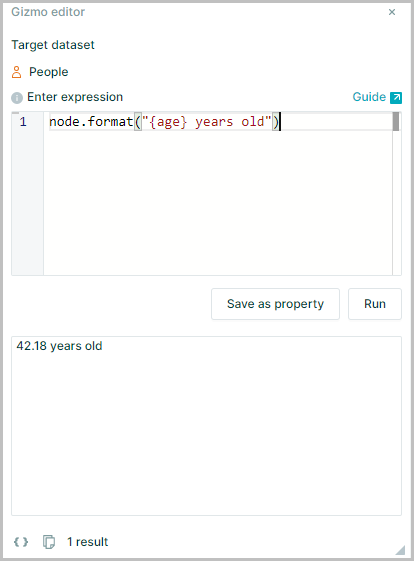This screenshot has width=414, height=561.
Task: Click the "{age} years old" string literal
Action: [x=206, y=122]
